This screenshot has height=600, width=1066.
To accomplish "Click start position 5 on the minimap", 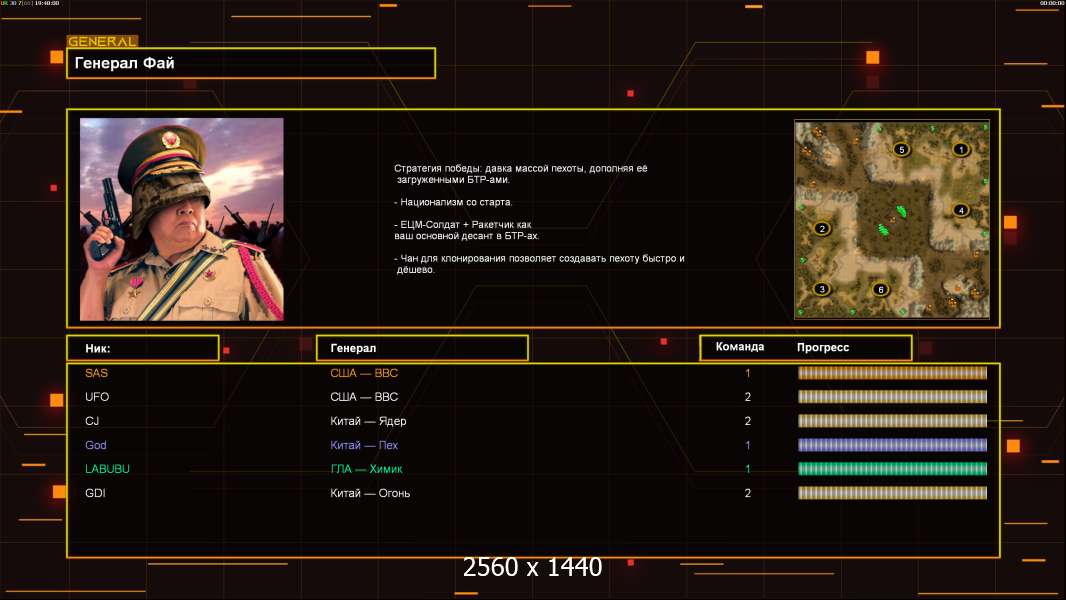I will 901,150.
